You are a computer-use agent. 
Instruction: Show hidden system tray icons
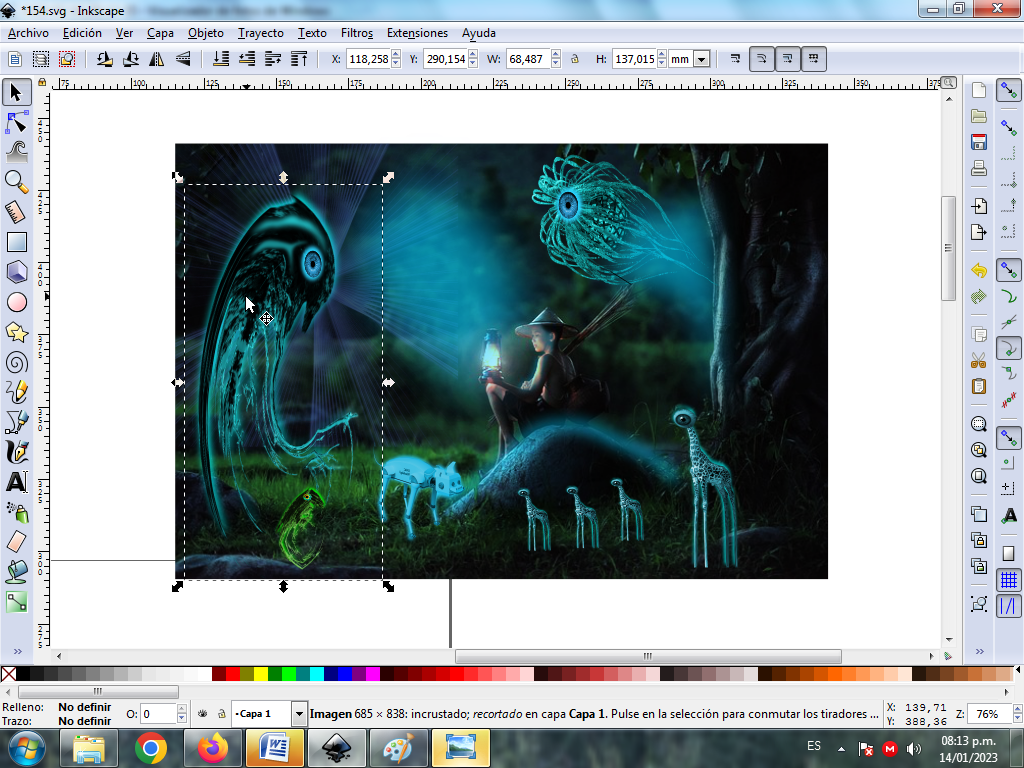tap(842, 749)
